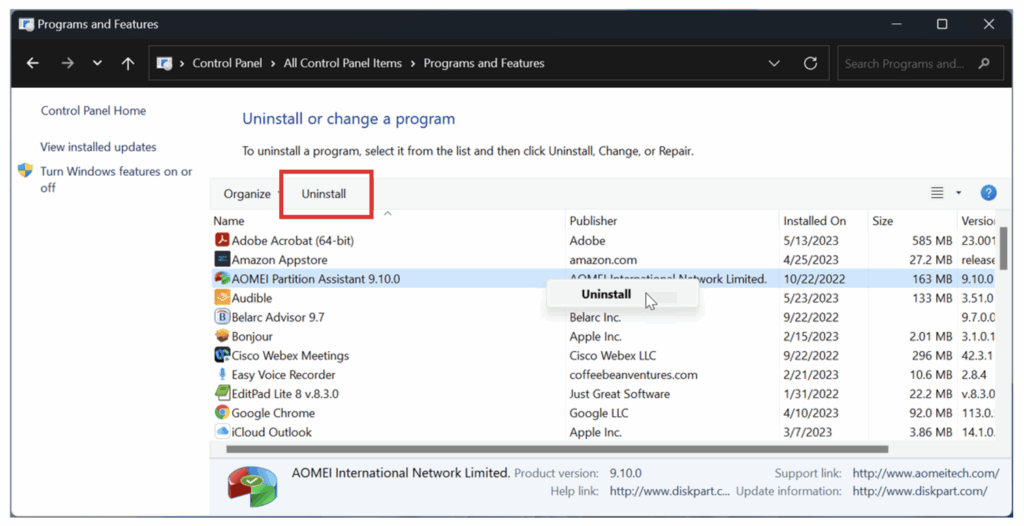Click the Programs and Features breadcrumb
This screenshot has width=1024, height=526.
tap(484, 63)
